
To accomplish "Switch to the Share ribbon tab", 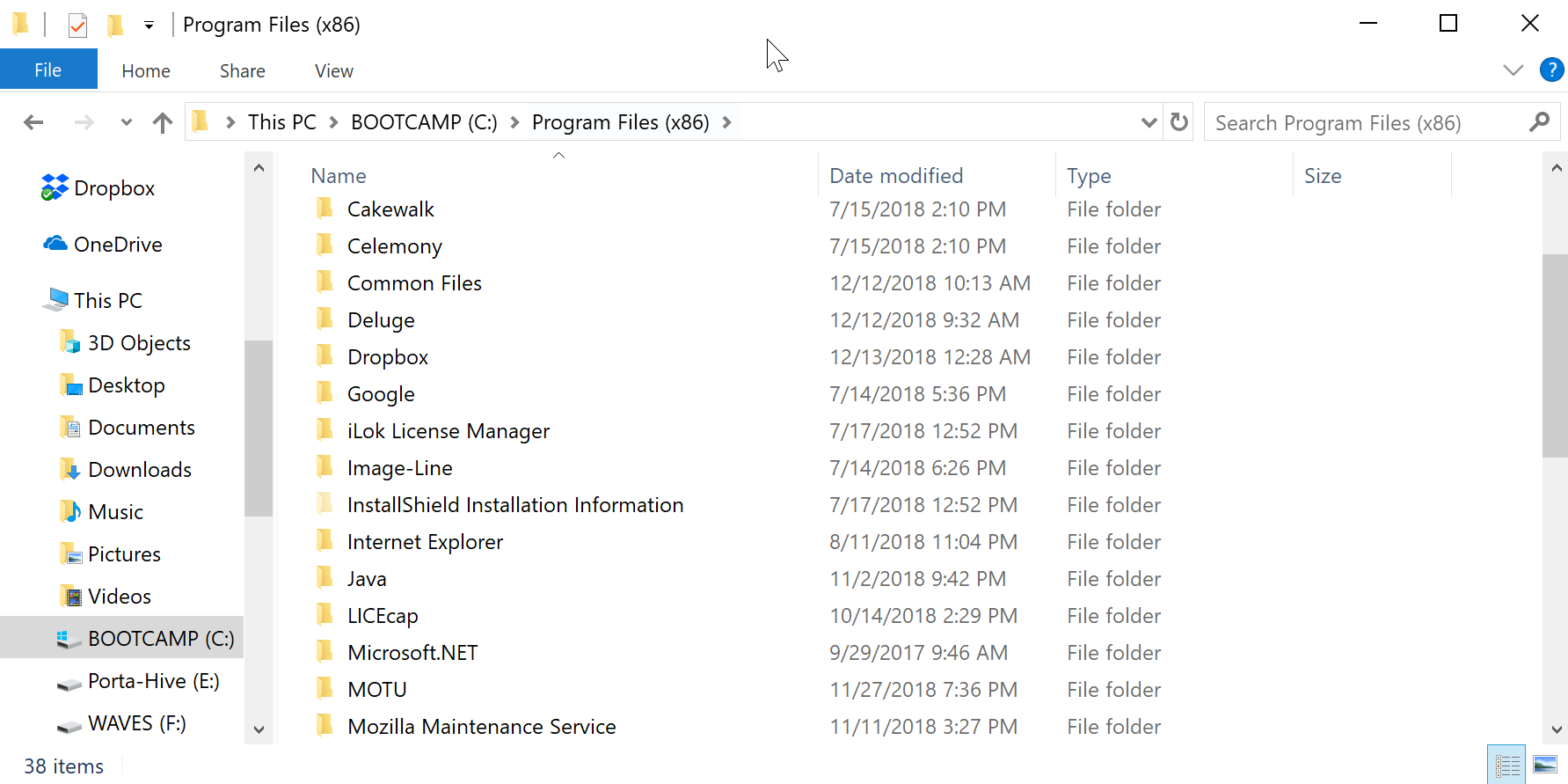I will click(243, 70).
